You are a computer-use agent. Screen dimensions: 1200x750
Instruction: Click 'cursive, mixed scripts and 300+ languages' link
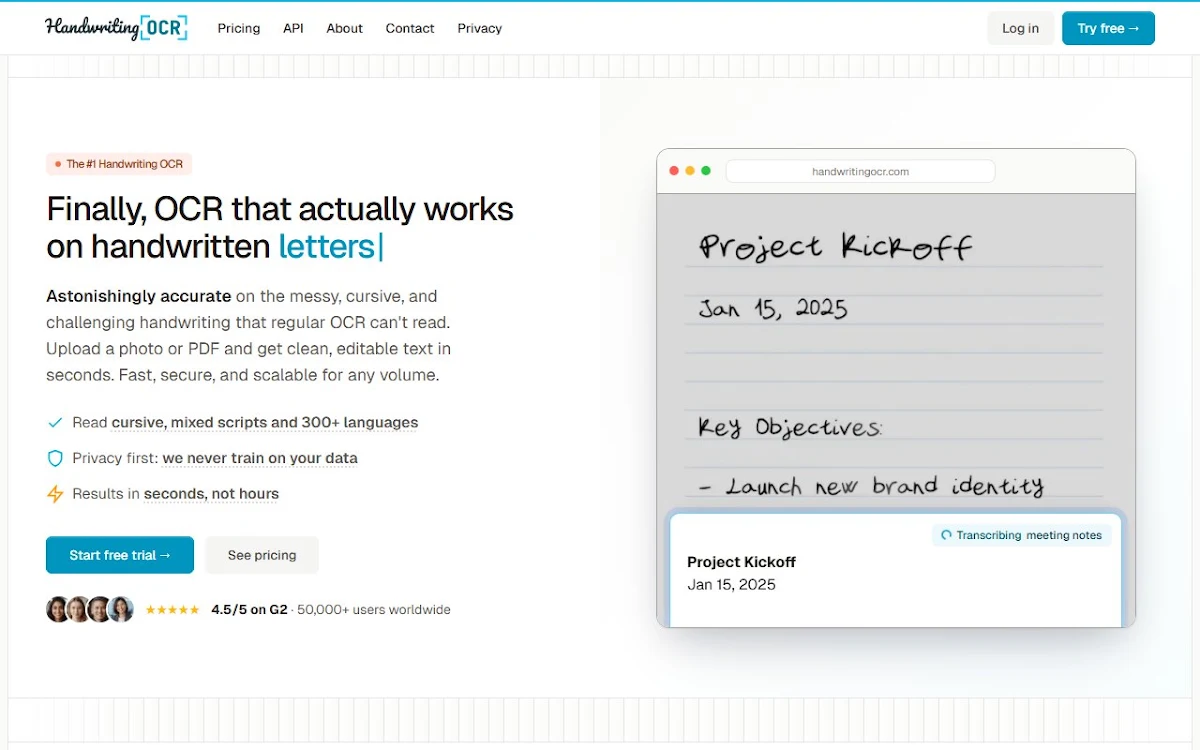coord(265,422)
